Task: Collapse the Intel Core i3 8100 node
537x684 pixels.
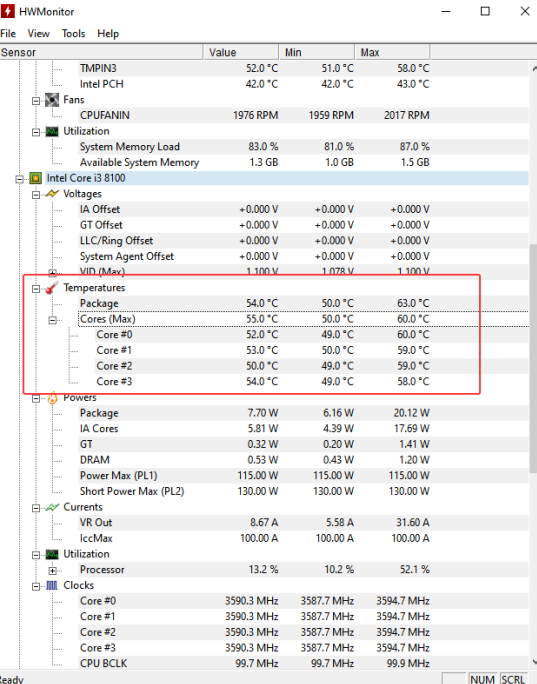Action: point(19,179)
